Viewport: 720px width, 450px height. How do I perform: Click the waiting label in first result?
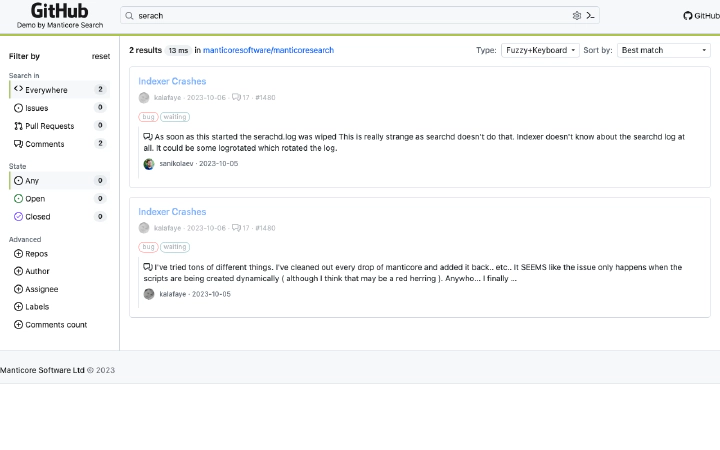[x=175, y=117]
